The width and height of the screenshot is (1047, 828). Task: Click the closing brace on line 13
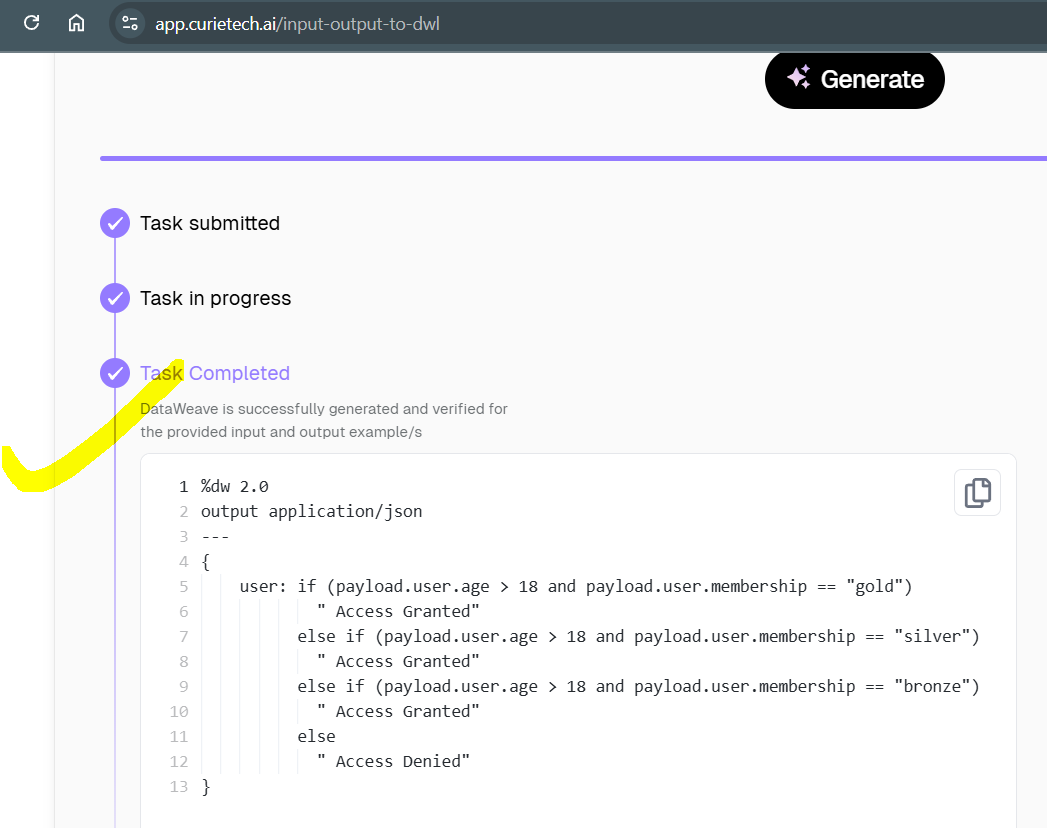(x=206, y=787)
